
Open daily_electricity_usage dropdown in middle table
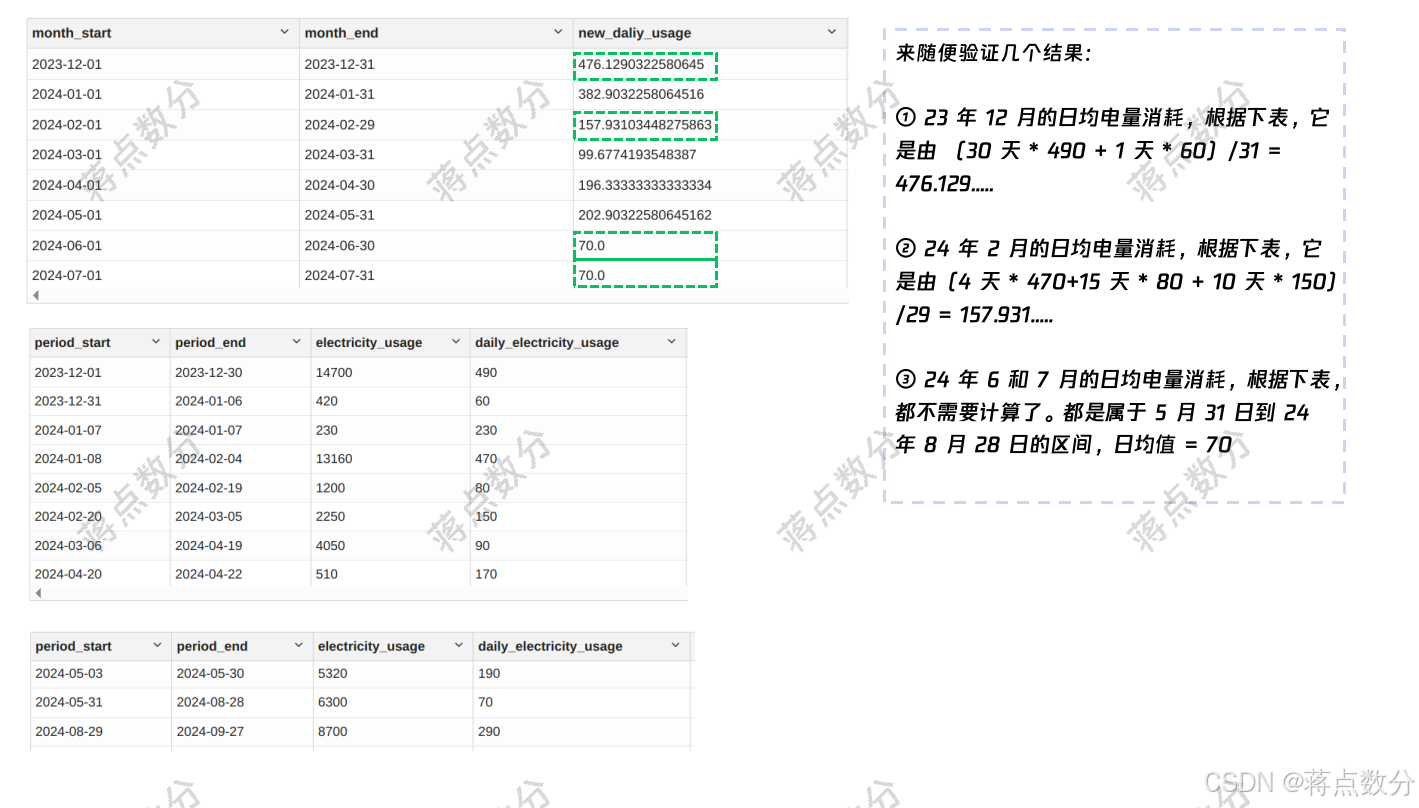672,342
